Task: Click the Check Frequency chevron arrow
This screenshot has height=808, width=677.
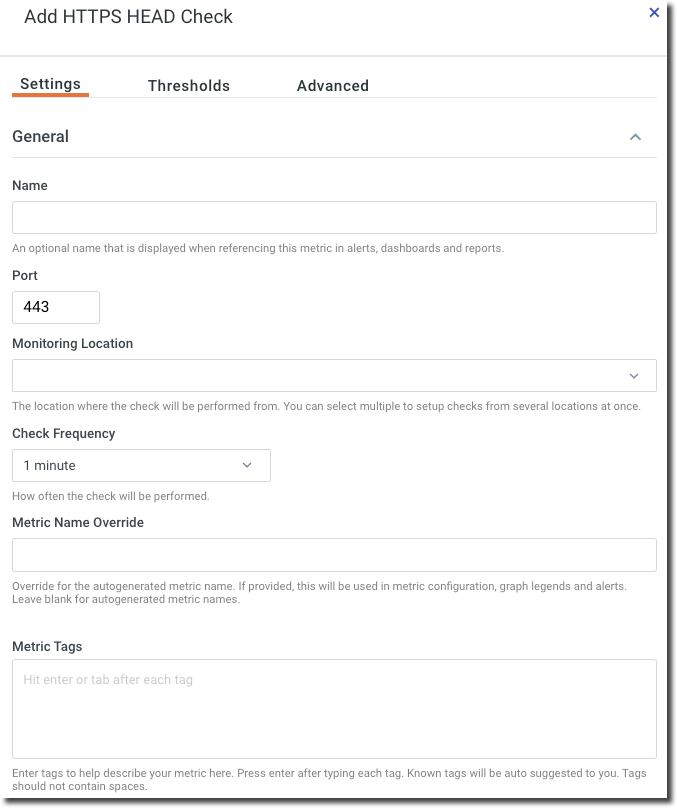Action: [248, 466]
